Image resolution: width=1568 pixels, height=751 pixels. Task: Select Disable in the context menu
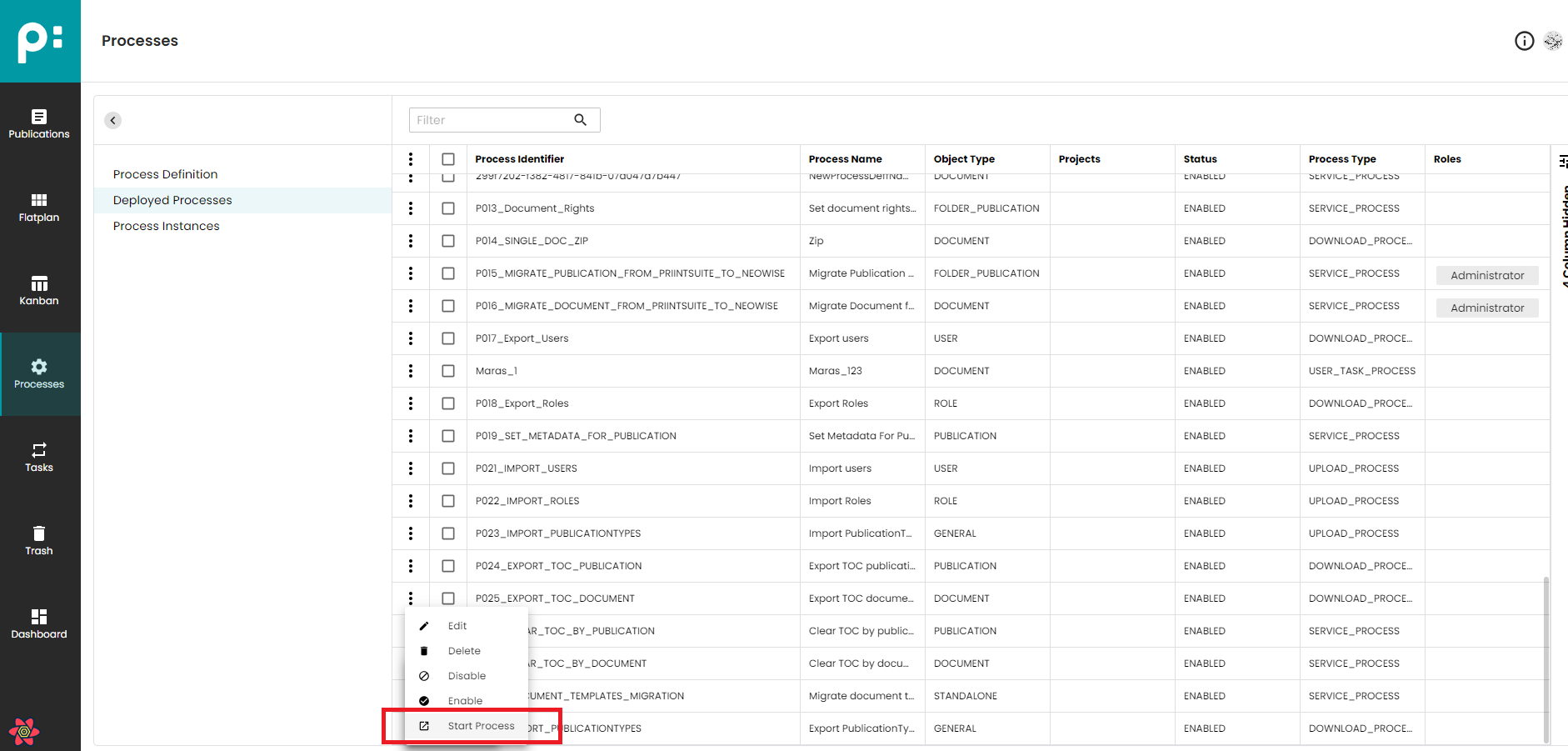(x=467, y=676)
